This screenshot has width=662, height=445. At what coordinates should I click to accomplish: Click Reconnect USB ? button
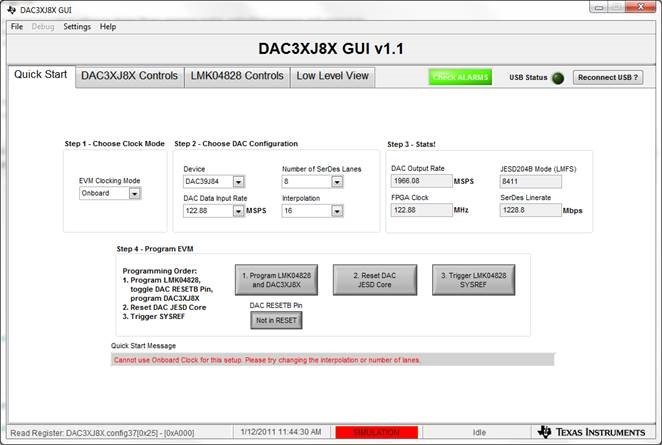[x=608, y=77]
